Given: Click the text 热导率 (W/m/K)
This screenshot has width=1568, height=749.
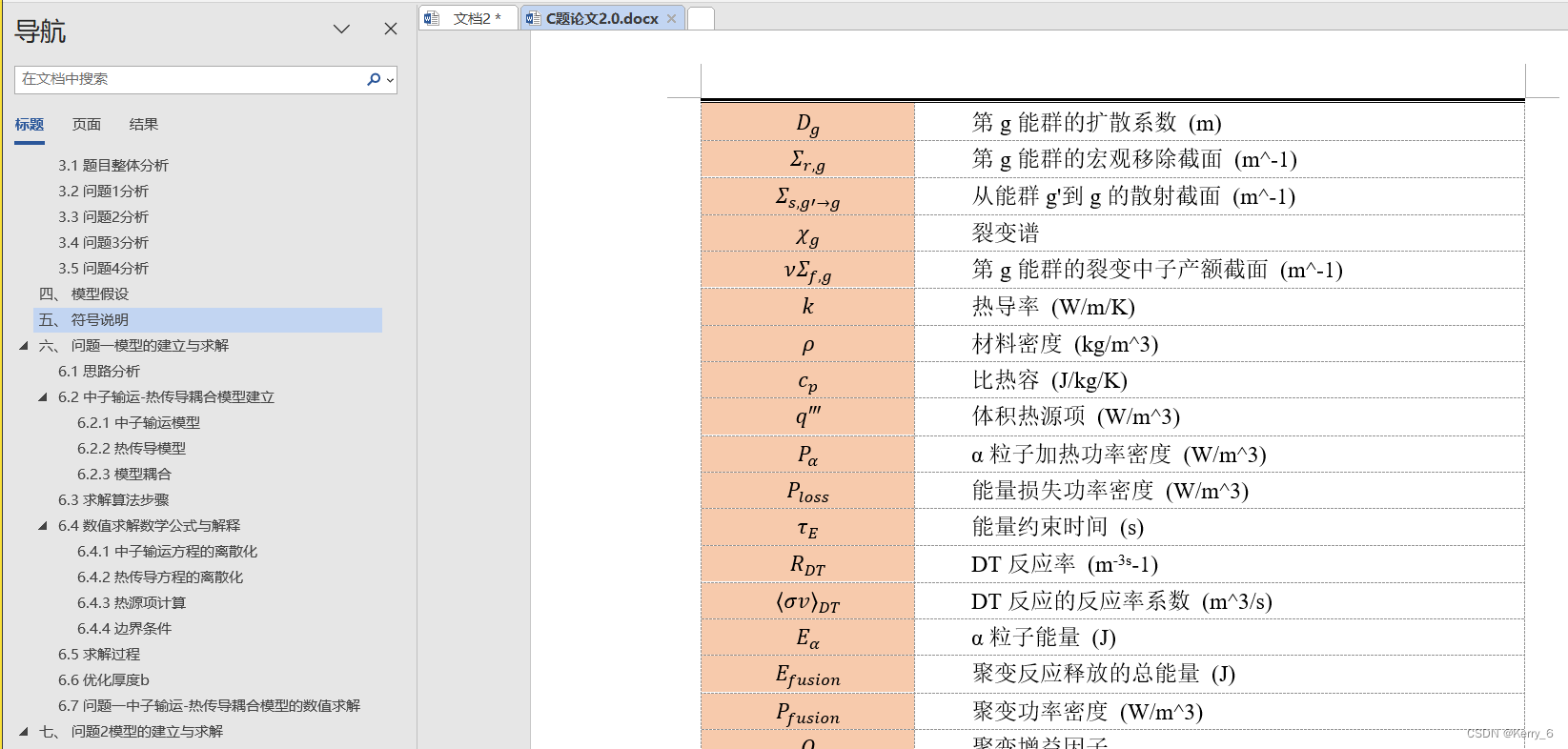Looking at the screenshot, I should [x=1053, y=307].
